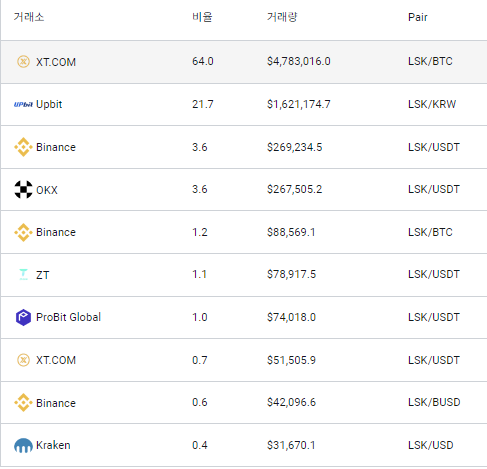Viewport: 487px width, 469px height.
Task: Click the Upbit logo icon
Action: pyautogui.click(x=23, y=105)
